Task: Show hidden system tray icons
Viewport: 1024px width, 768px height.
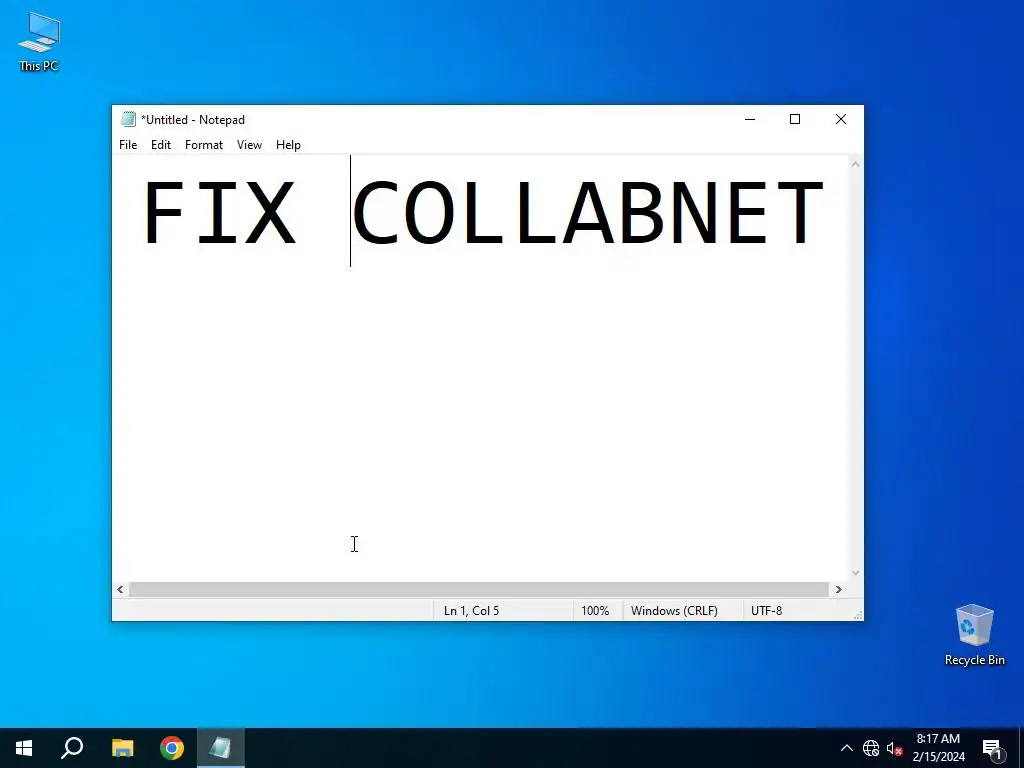Action: (846, 748)
